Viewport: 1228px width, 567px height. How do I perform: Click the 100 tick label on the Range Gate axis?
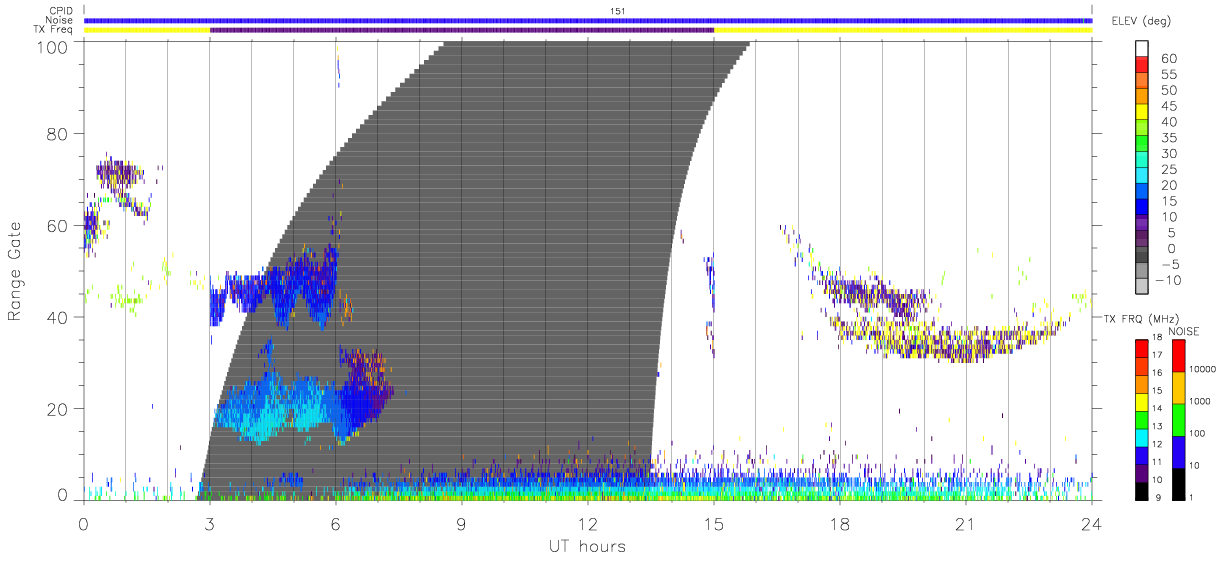[55, 46]
